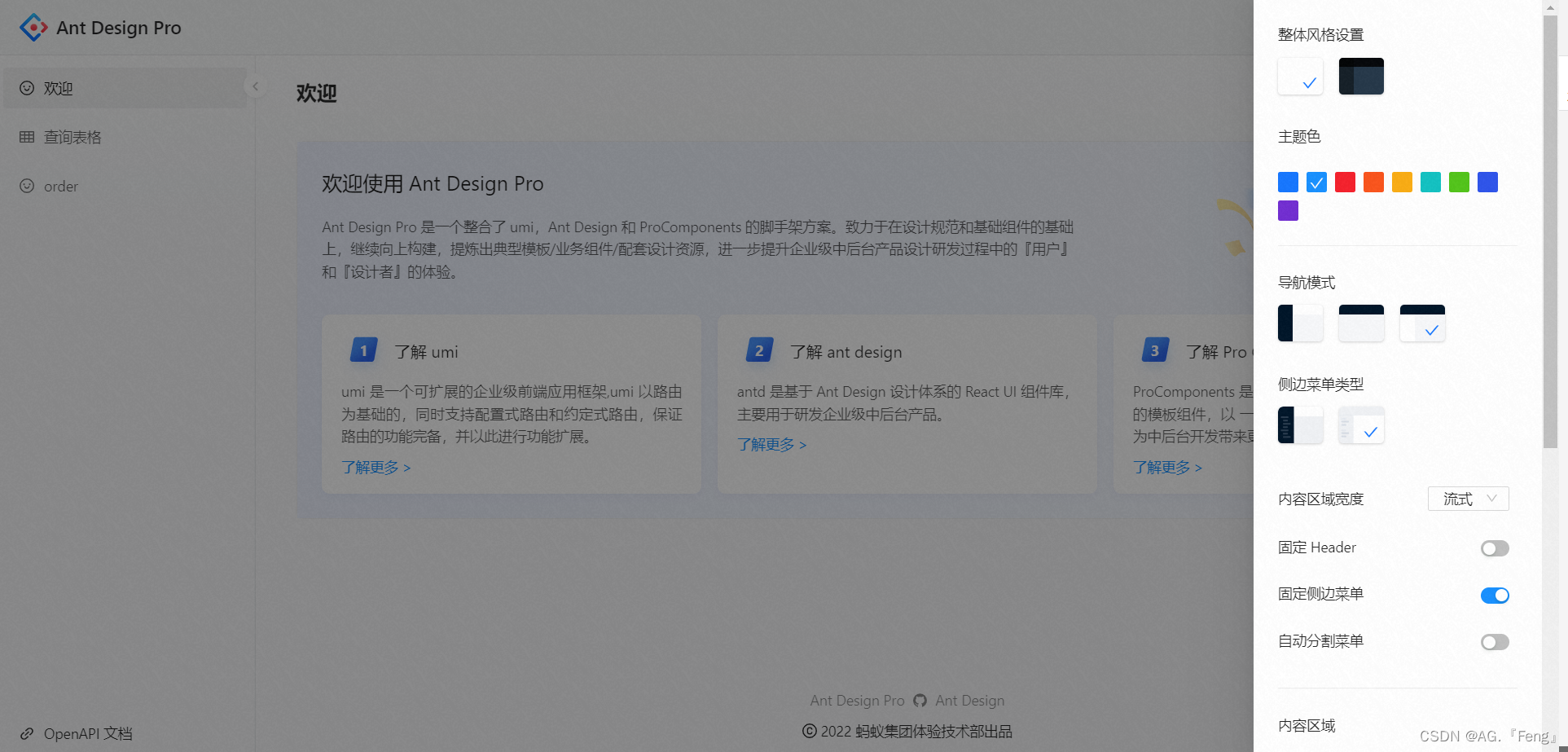Select the dark overall style thumbnail
This screenshot has width=1568, height=752.
[x=1361, y=76]
